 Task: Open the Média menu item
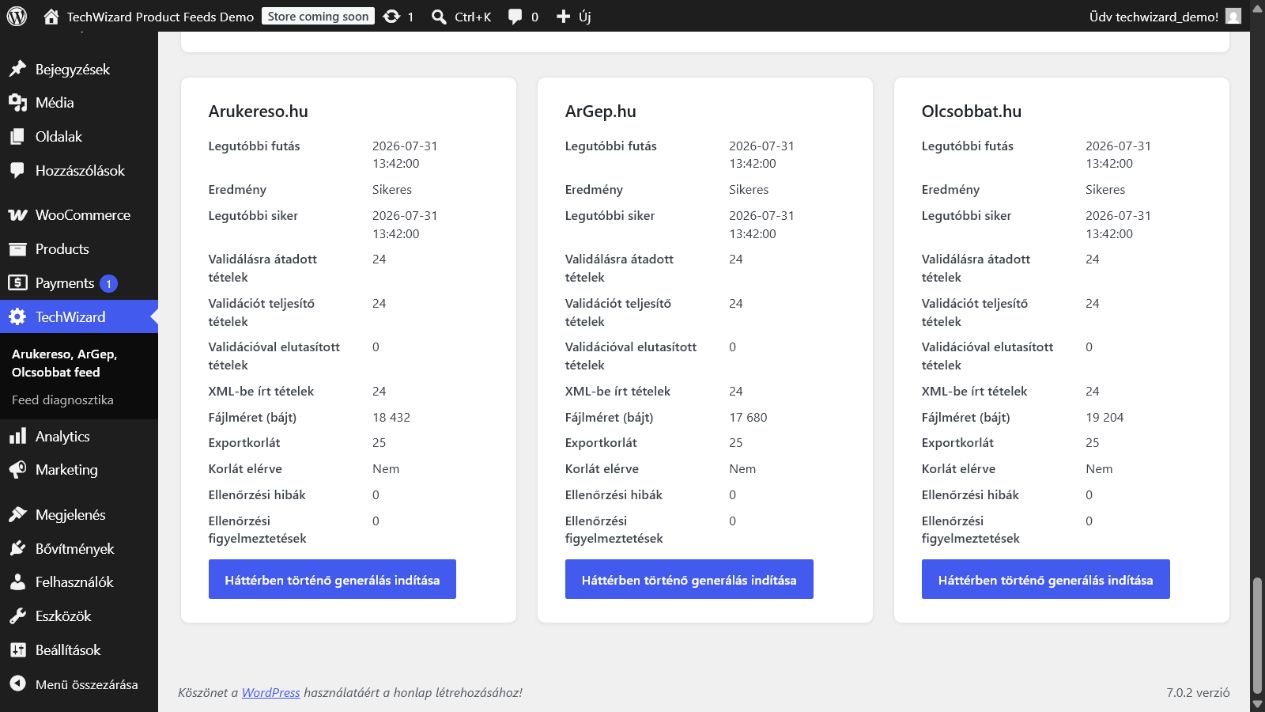click(54, 102)
